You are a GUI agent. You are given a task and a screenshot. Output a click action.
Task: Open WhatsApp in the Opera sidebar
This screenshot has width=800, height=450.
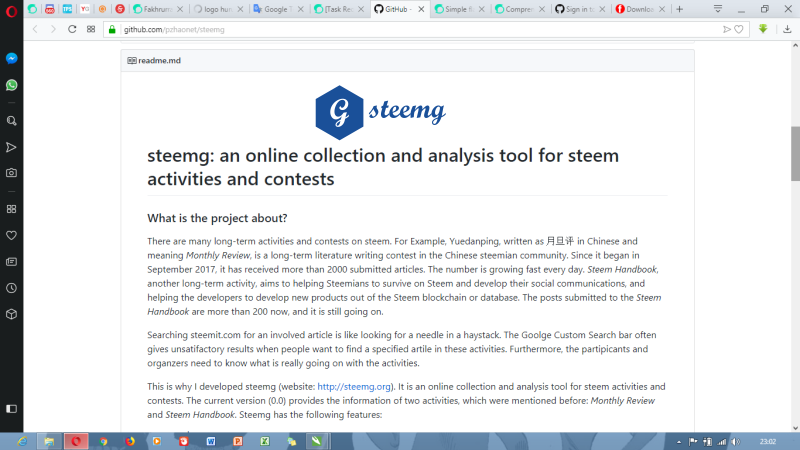point(11,85)
